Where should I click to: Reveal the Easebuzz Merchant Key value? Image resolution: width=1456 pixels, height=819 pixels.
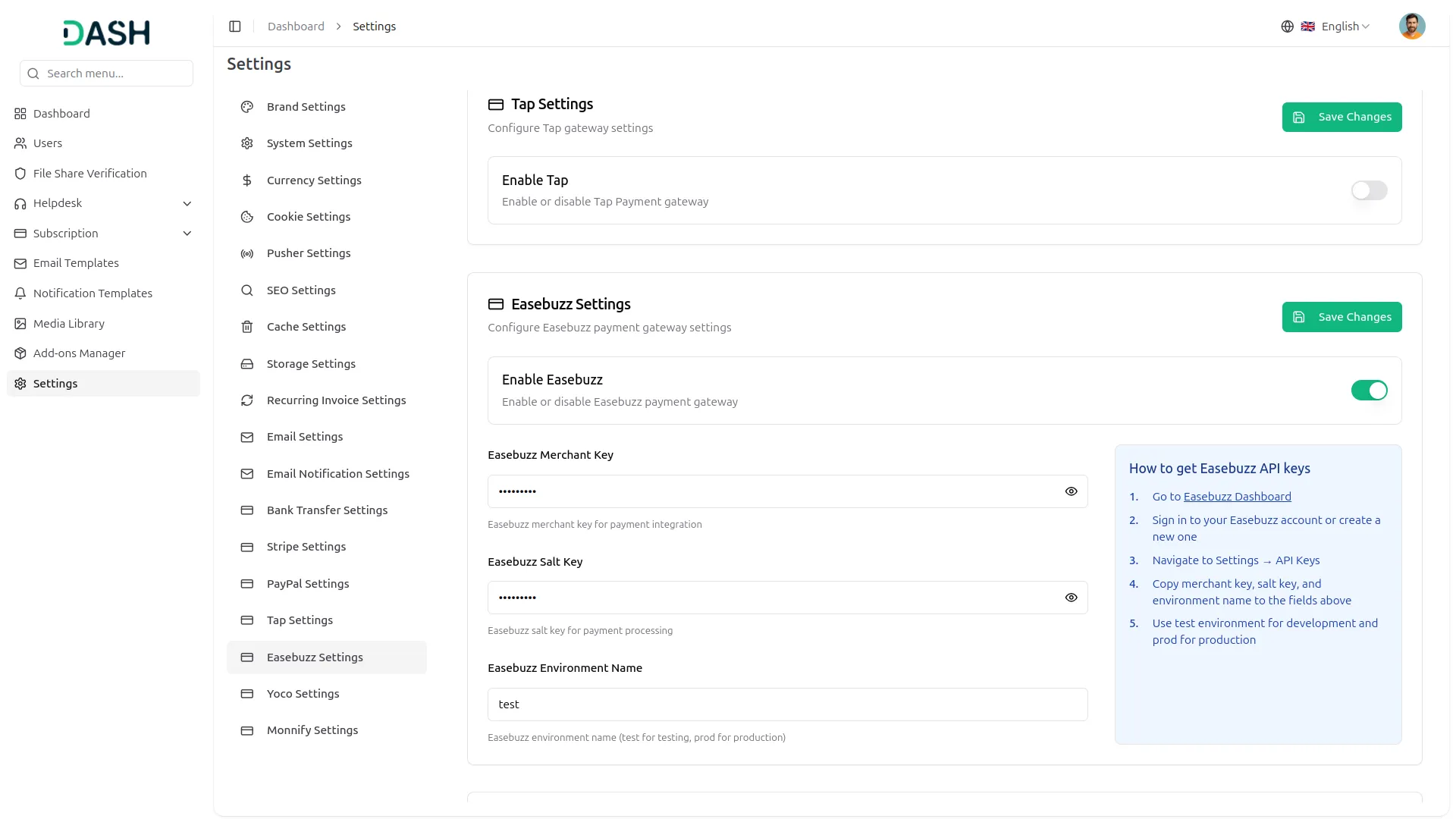coord(1071,491)
